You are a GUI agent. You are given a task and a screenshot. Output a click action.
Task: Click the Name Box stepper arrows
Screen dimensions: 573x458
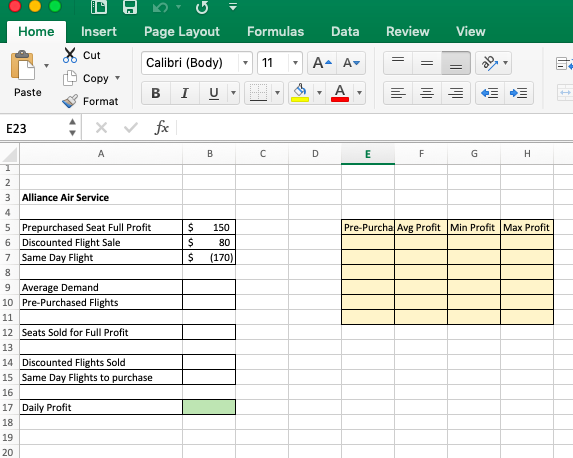72,127
